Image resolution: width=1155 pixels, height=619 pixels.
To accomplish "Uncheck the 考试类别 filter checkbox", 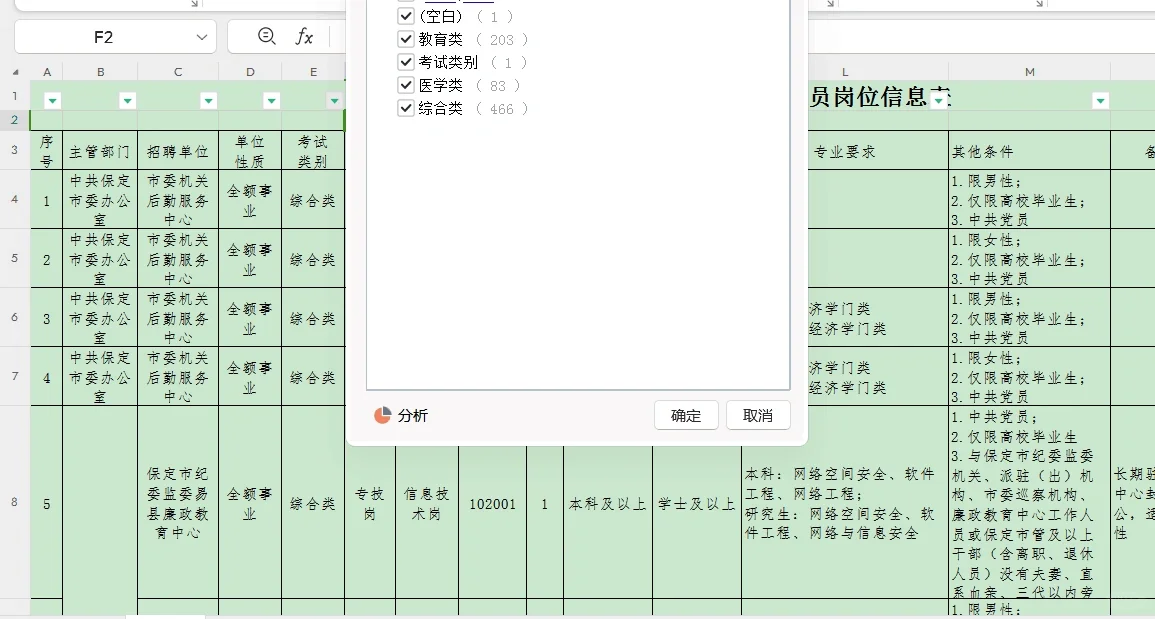I will coord(405,62).
